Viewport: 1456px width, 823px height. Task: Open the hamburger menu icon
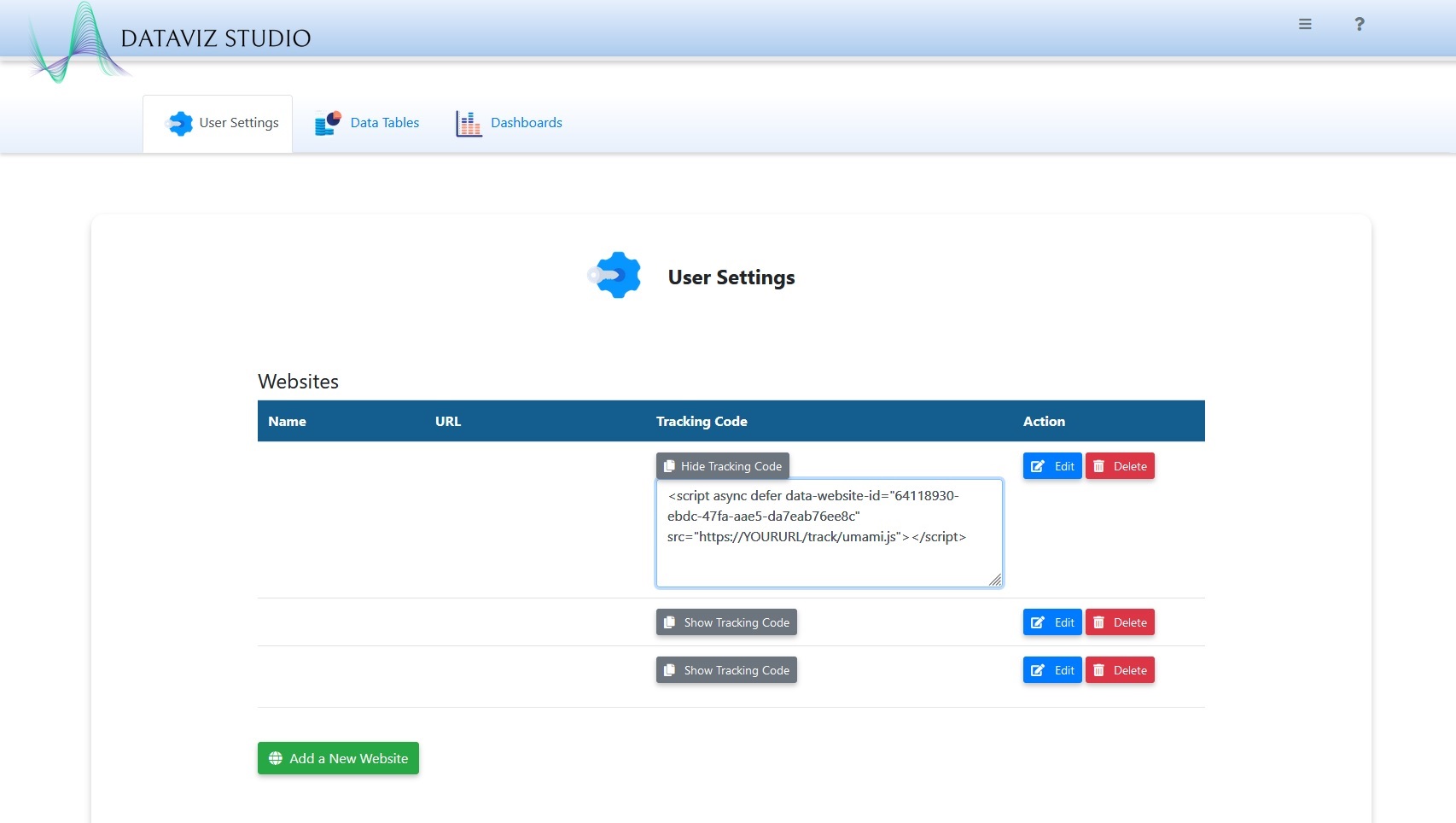pos(1305,24)
